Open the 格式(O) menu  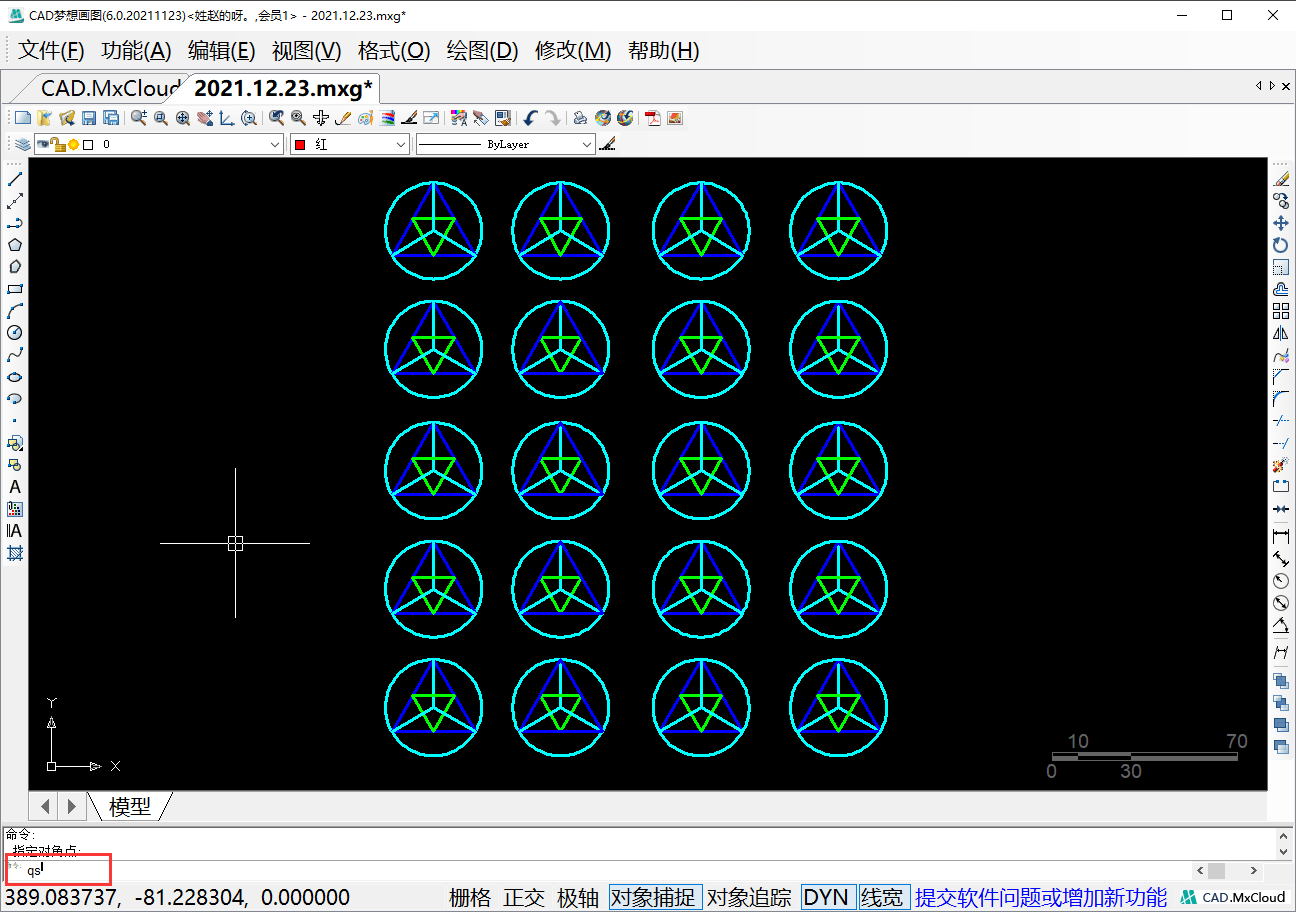pyautogui.click(x=394, y=51)
